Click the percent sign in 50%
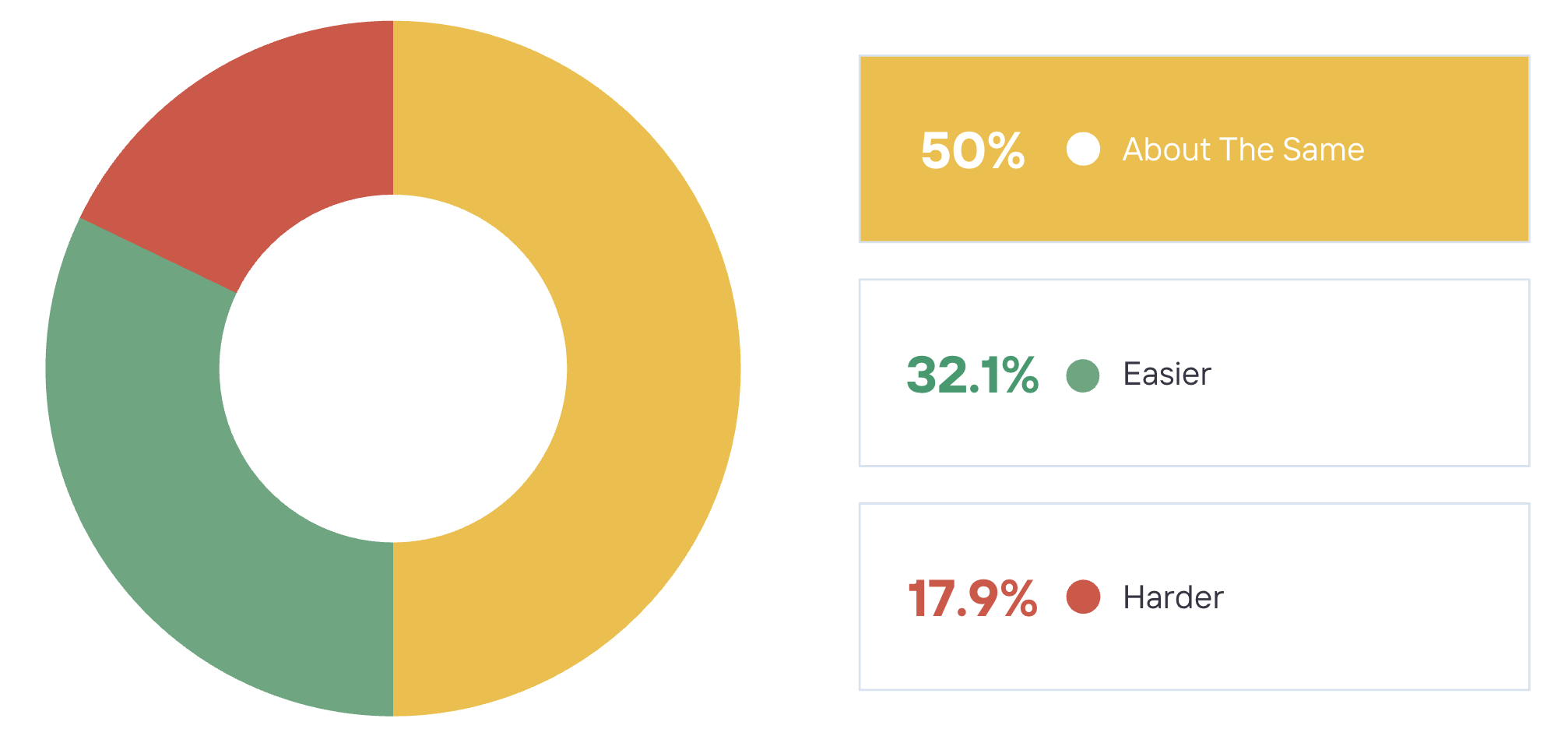This screenshot has height=743, width=1568. pos(1003,150)
